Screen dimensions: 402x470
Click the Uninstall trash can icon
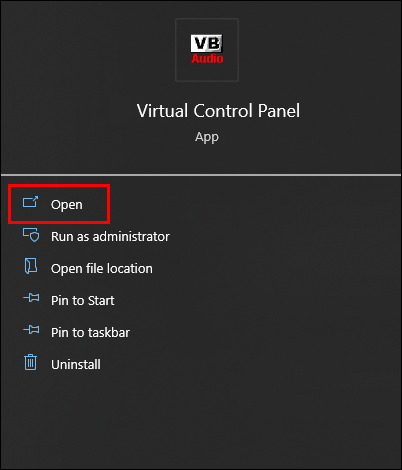(30, 362)
